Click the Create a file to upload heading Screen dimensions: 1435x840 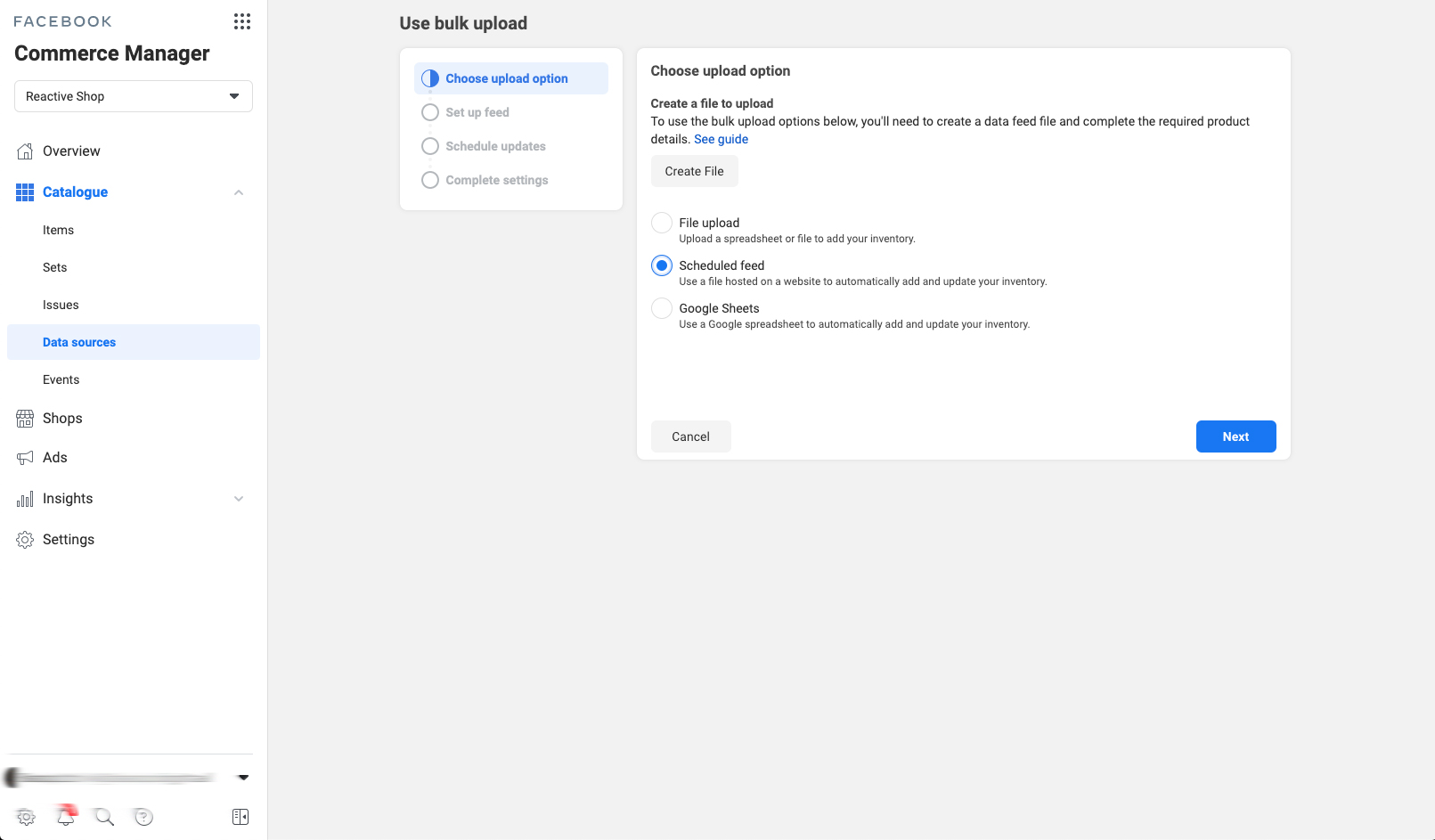pyautogui.click(x=713, y=103)
